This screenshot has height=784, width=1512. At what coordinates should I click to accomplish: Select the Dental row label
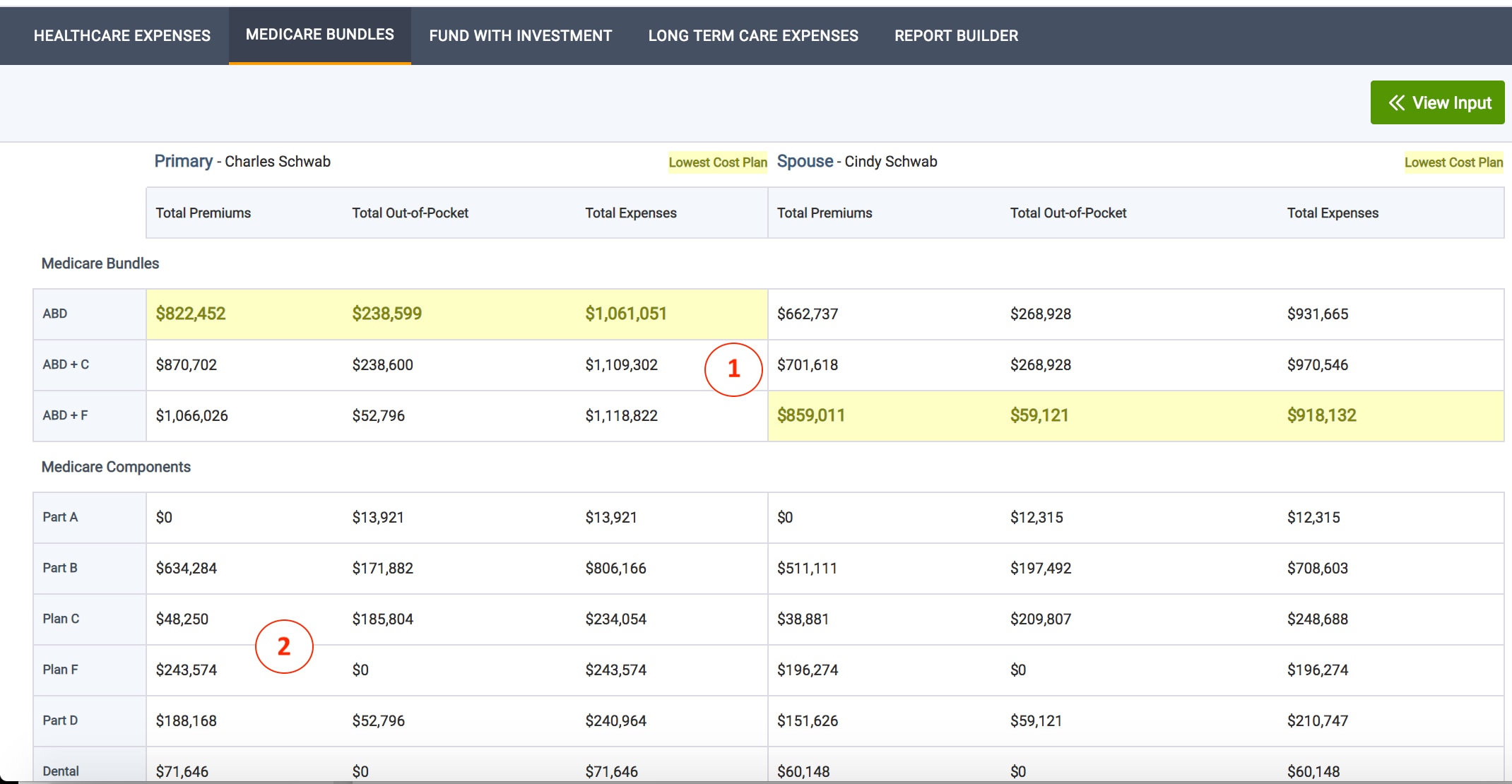click(61, 771)
